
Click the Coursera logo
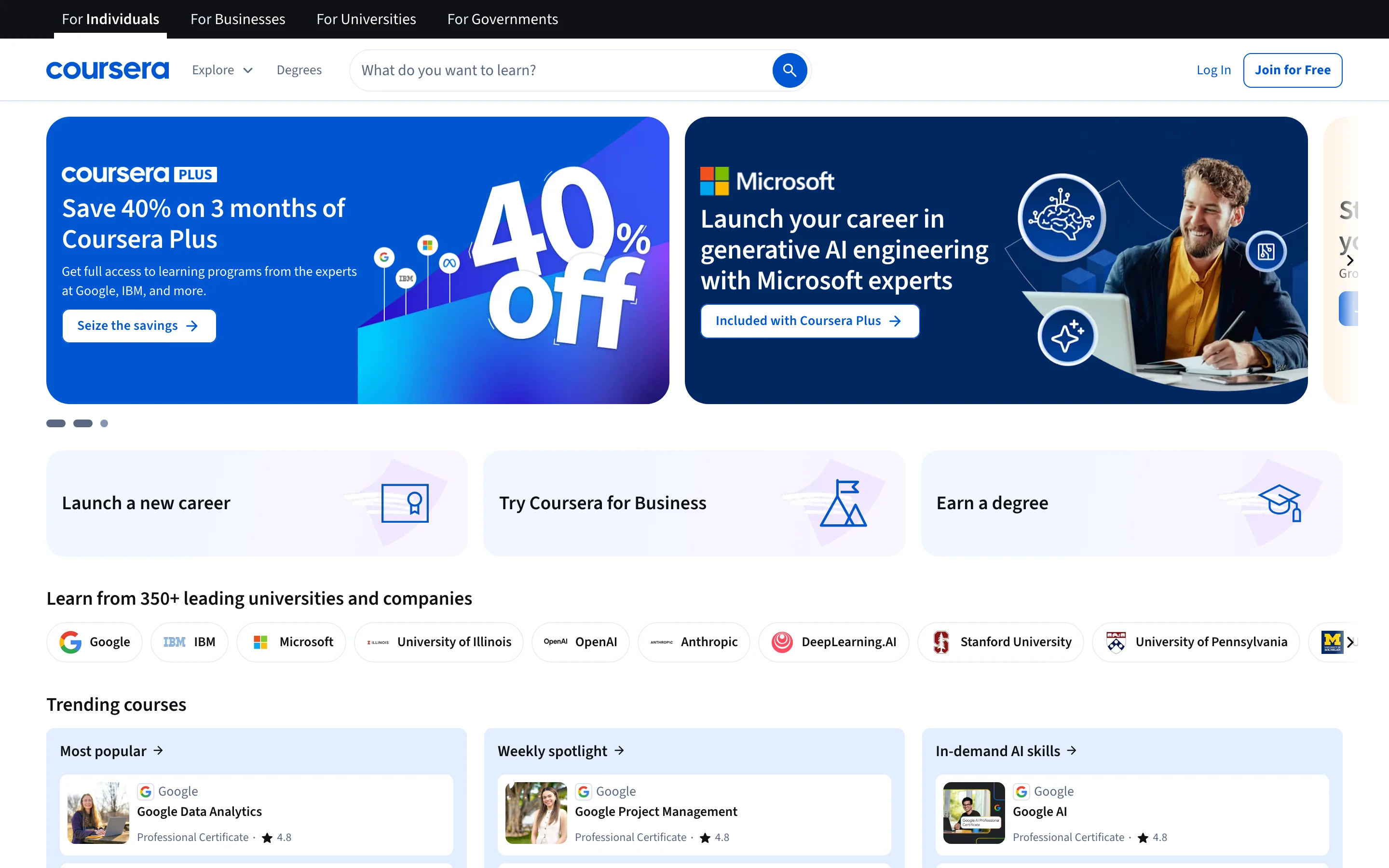pos(108,69)
